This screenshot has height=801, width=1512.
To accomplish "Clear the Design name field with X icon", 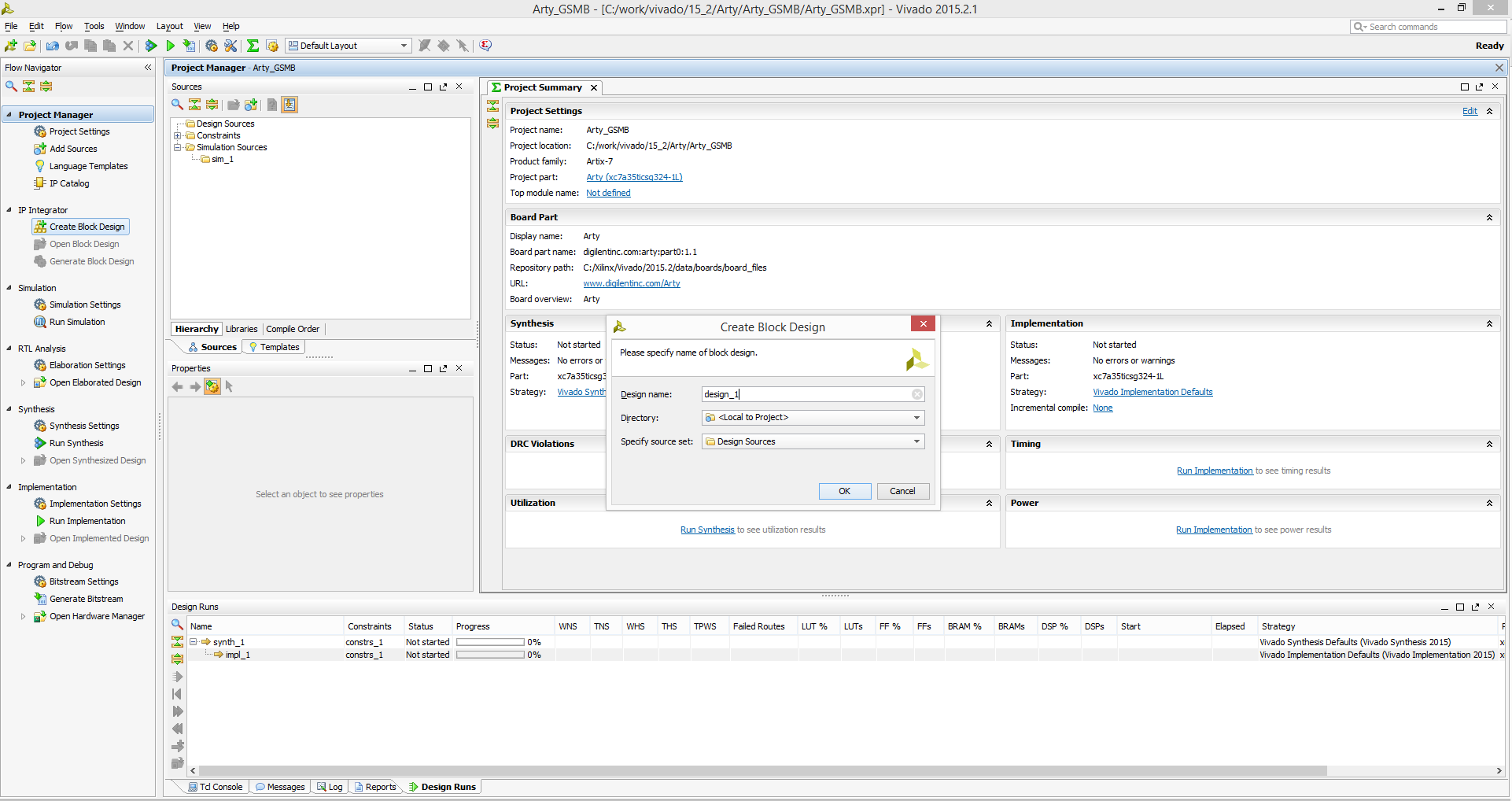I will 917,394.
